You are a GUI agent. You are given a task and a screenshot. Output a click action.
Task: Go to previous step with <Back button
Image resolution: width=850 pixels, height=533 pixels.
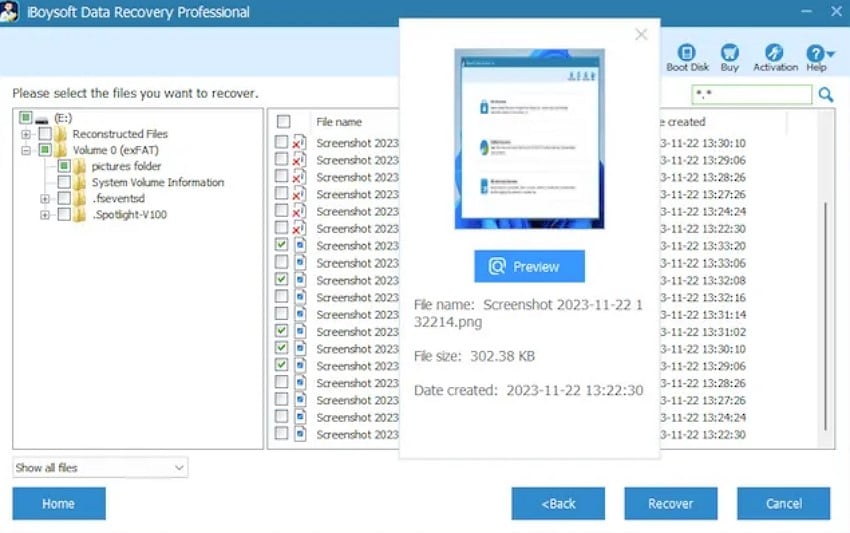558,503
